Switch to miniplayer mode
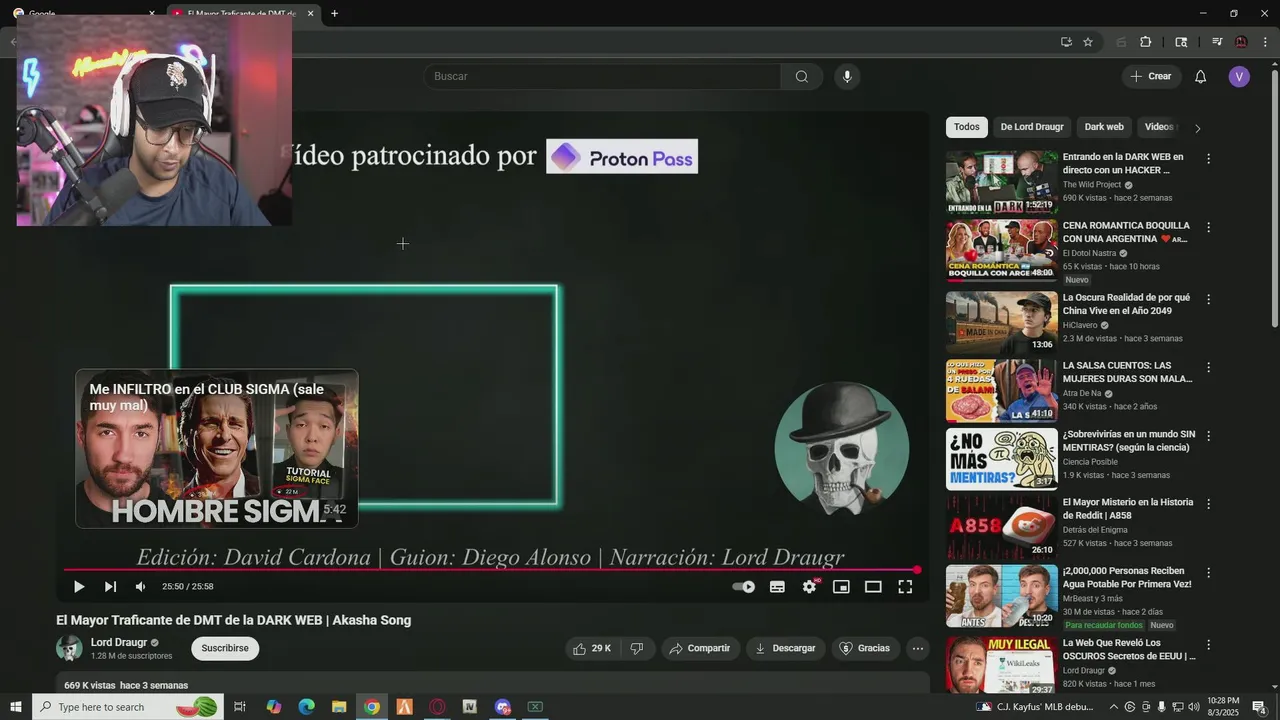Viewport: 1280px width, 720px height. coord(841,587)
